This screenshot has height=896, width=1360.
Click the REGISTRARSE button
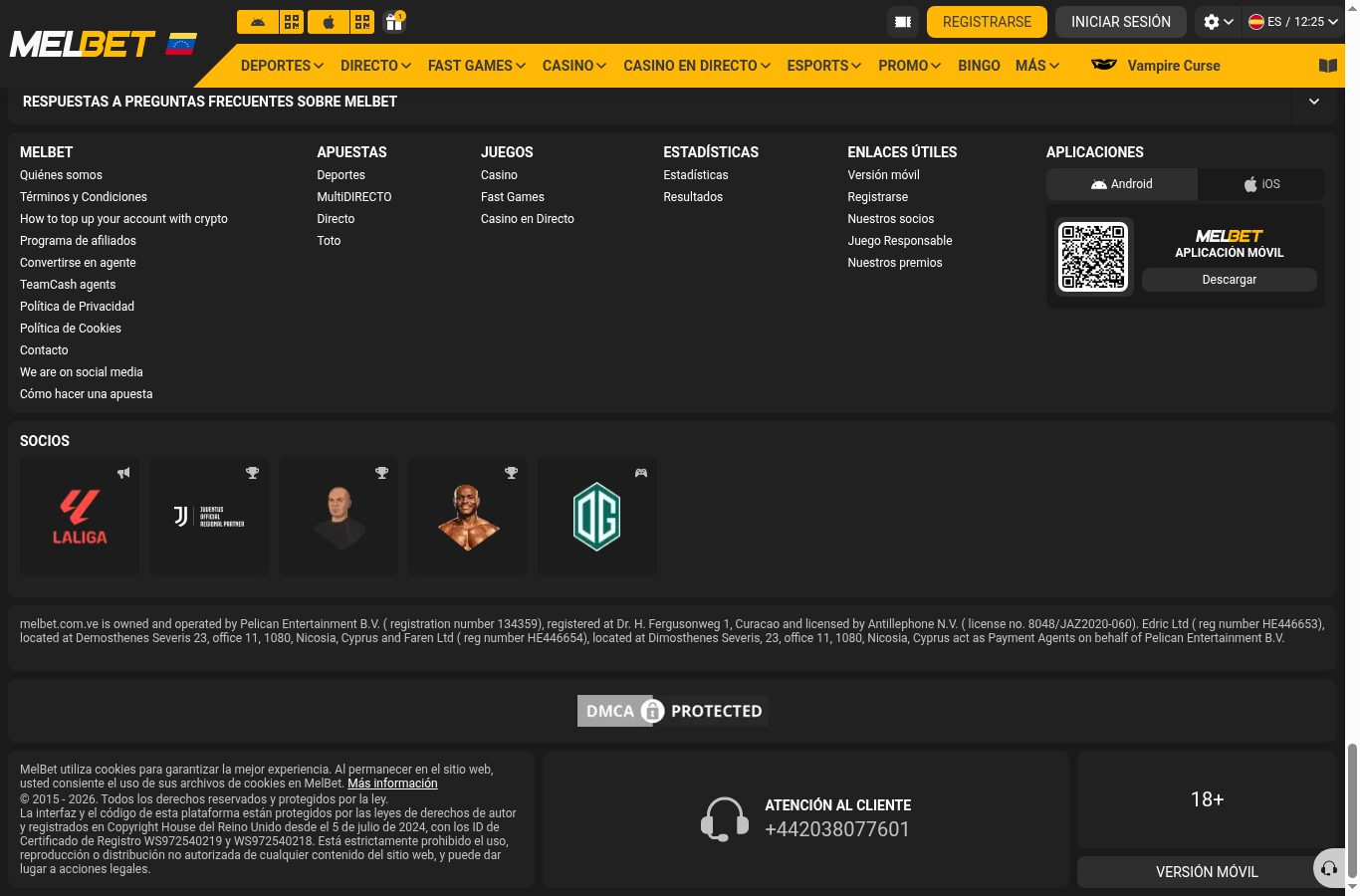[x=987, y=22]
